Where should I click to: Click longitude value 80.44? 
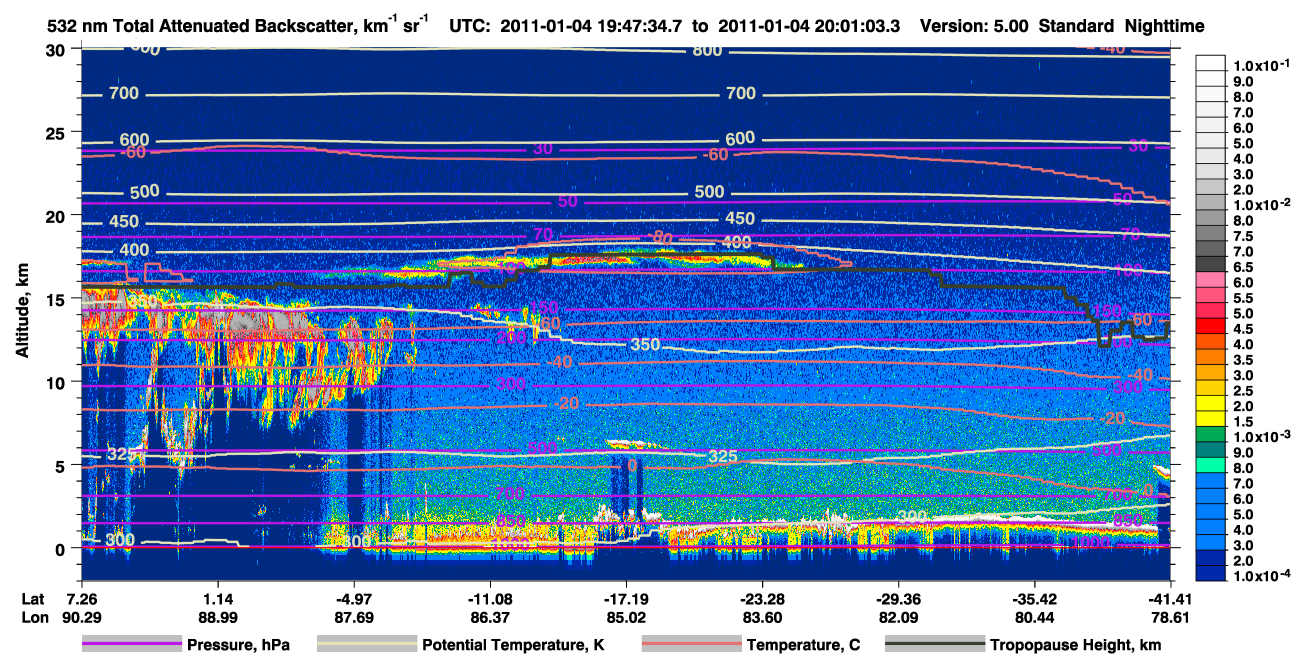(x=1034, y=618)
